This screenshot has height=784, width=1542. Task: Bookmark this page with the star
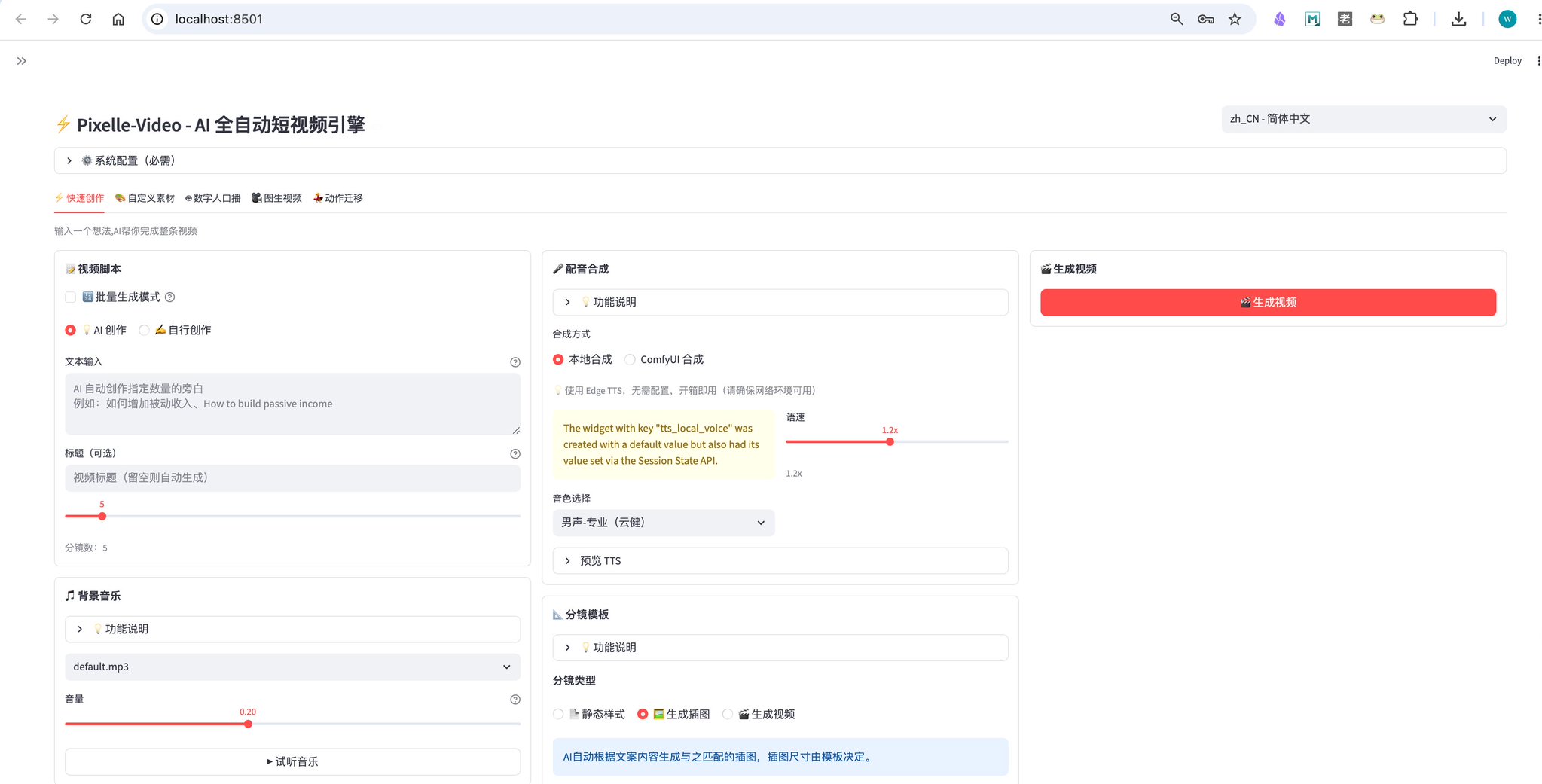[1235, 19]
